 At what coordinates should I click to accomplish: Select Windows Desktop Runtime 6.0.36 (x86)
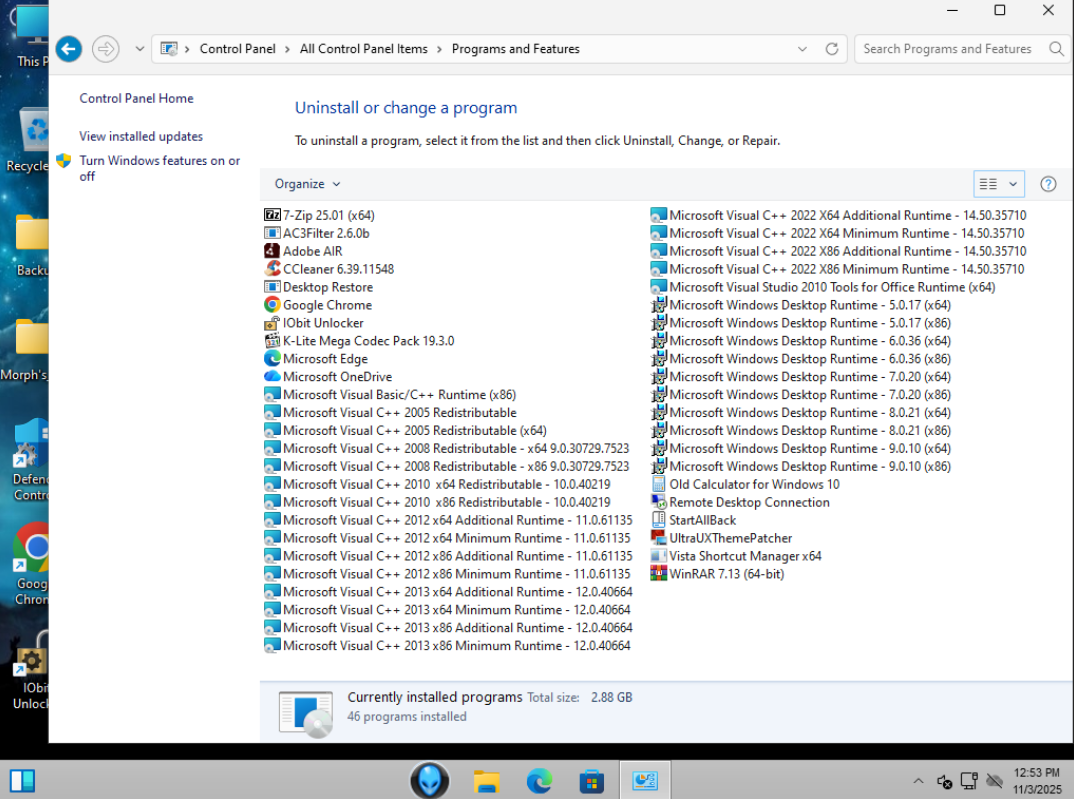[801, 359]
